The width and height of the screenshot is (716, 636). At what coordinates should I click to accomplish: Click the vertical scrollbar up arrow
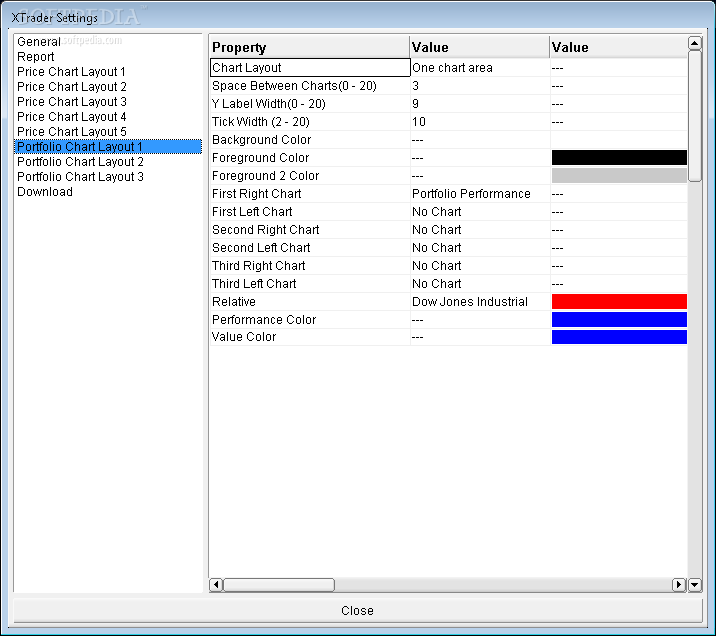tap(695, 43)
